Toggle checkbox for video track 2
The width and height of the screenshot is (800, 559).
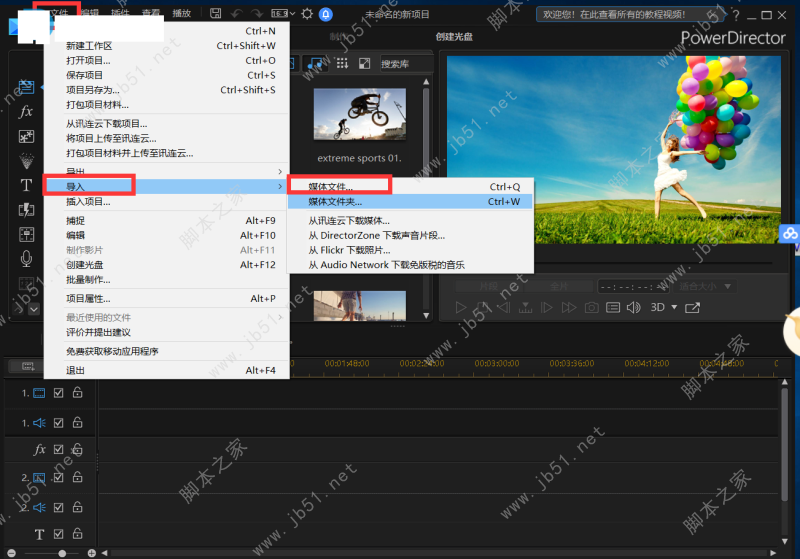coord(59,477)
